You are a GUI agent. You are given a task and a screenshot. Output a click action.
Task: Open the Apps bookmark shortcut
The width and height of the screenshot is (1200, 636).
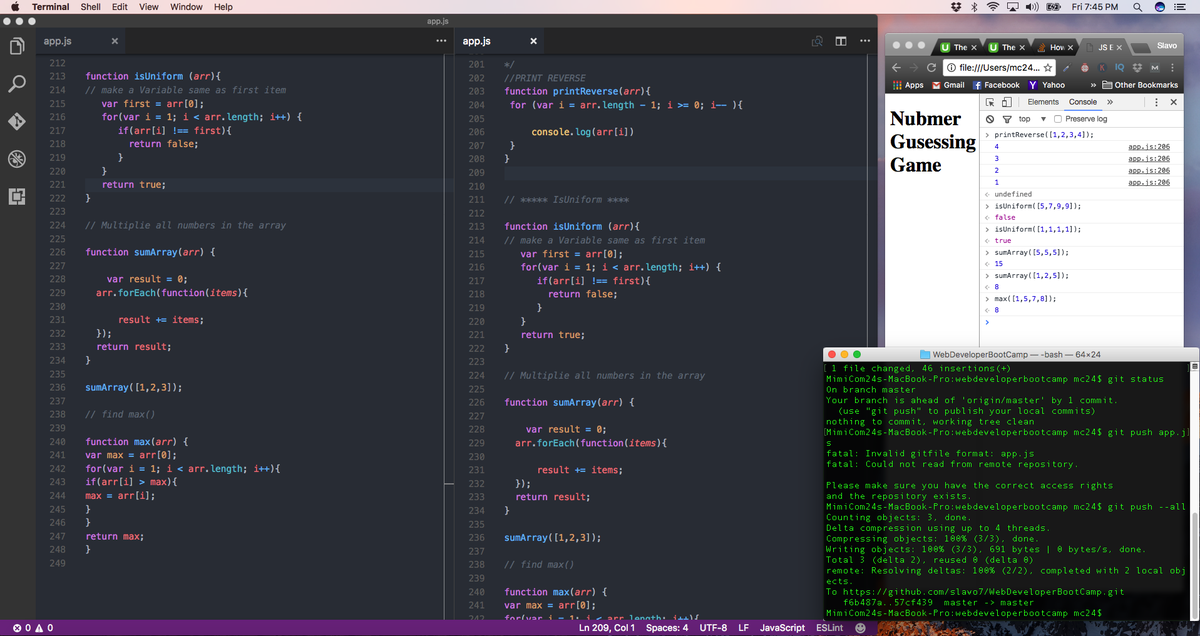907,85
